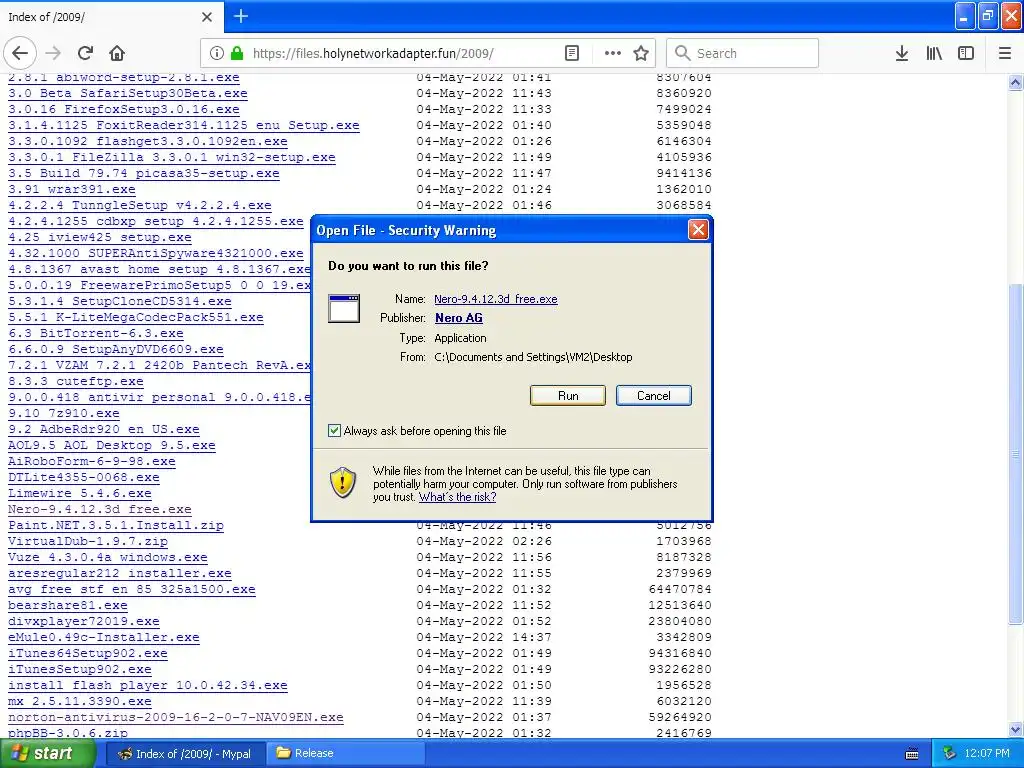This screenshot has height=768, width=1024.
Task: Close the Index of /2009/ tab
Action: [x=207, y=16]
